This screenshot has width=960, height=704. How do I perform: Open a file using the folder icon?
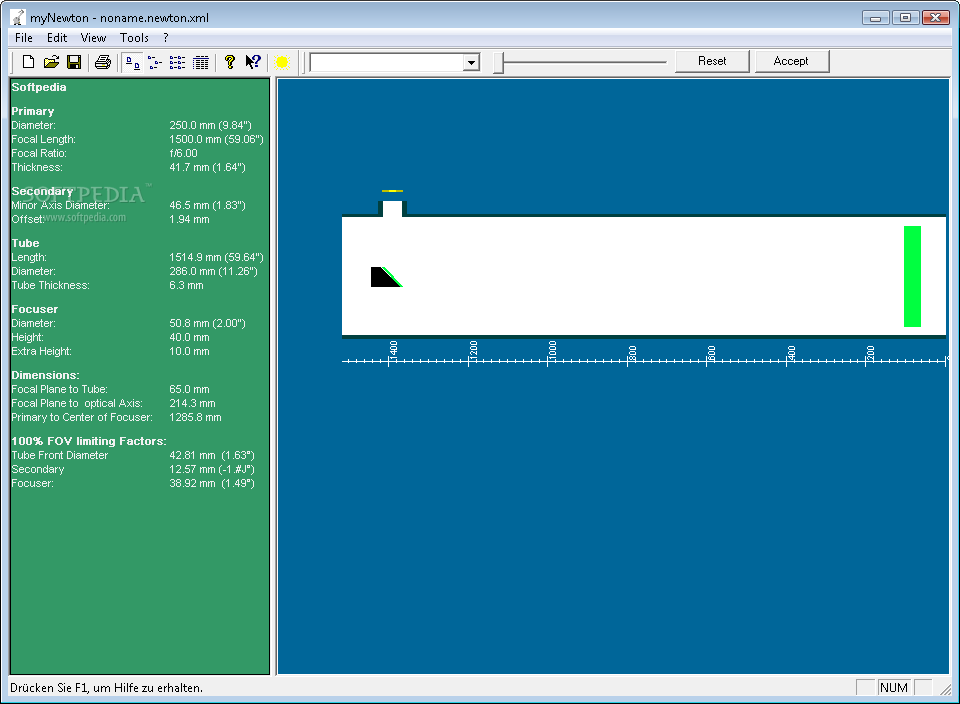pos(51,62)
